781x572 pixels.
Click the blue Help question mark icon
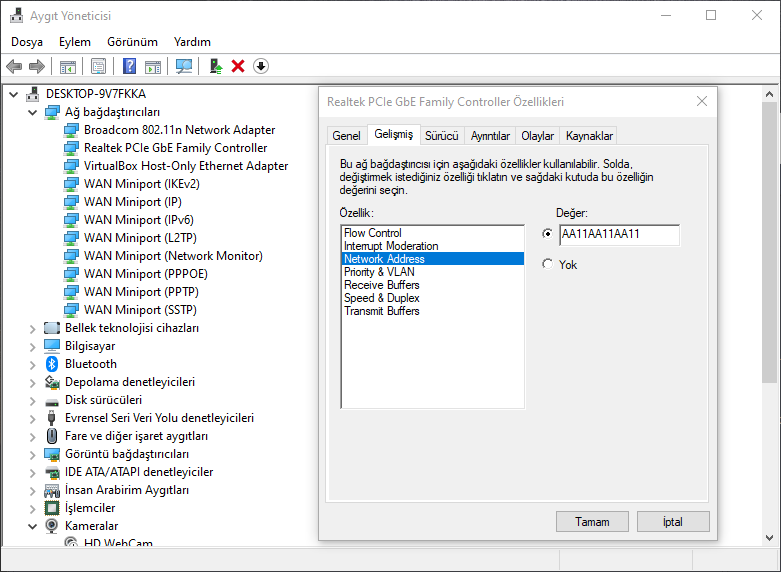(130, 66)
